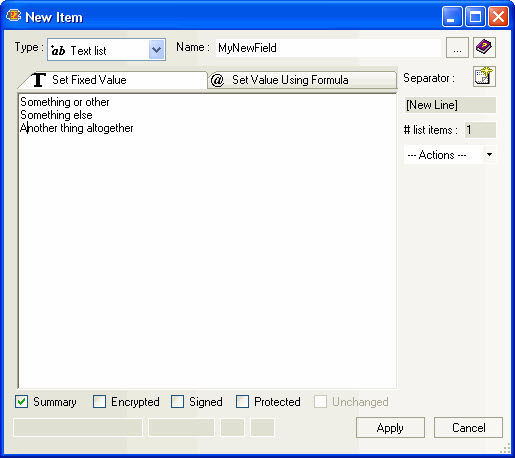515x458 pixels.
Task: Click the [New Line] separator field
Action: click(x=450, y=105)
